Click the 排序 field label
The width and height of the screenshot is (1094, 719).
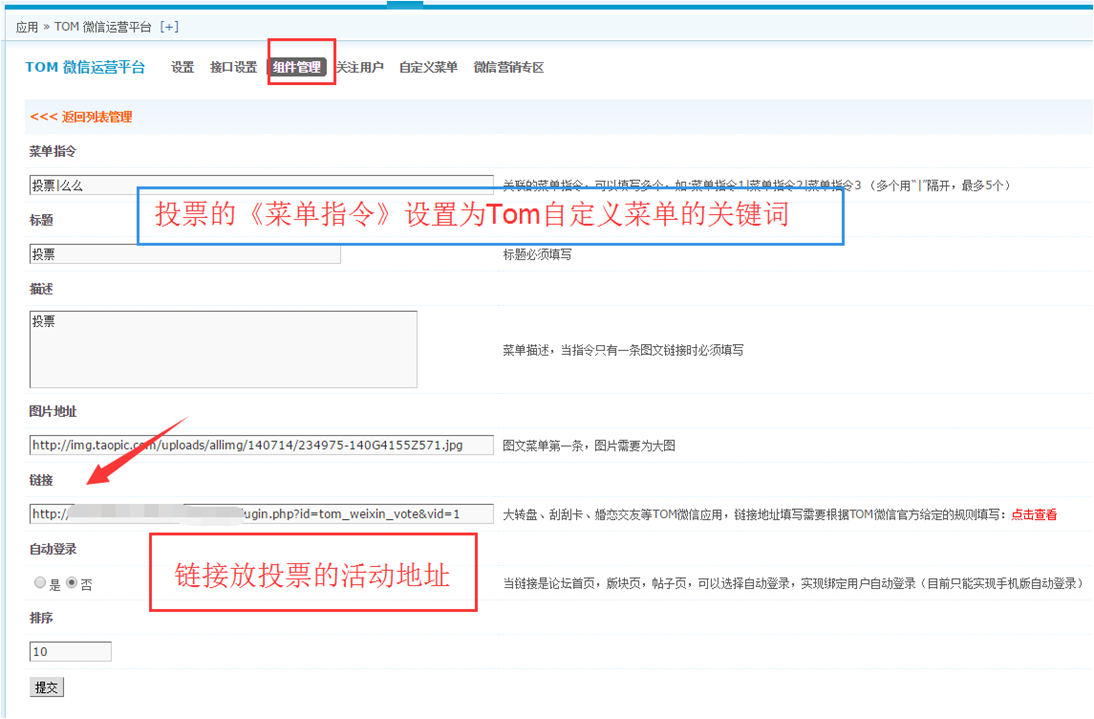tap(41, 617)
